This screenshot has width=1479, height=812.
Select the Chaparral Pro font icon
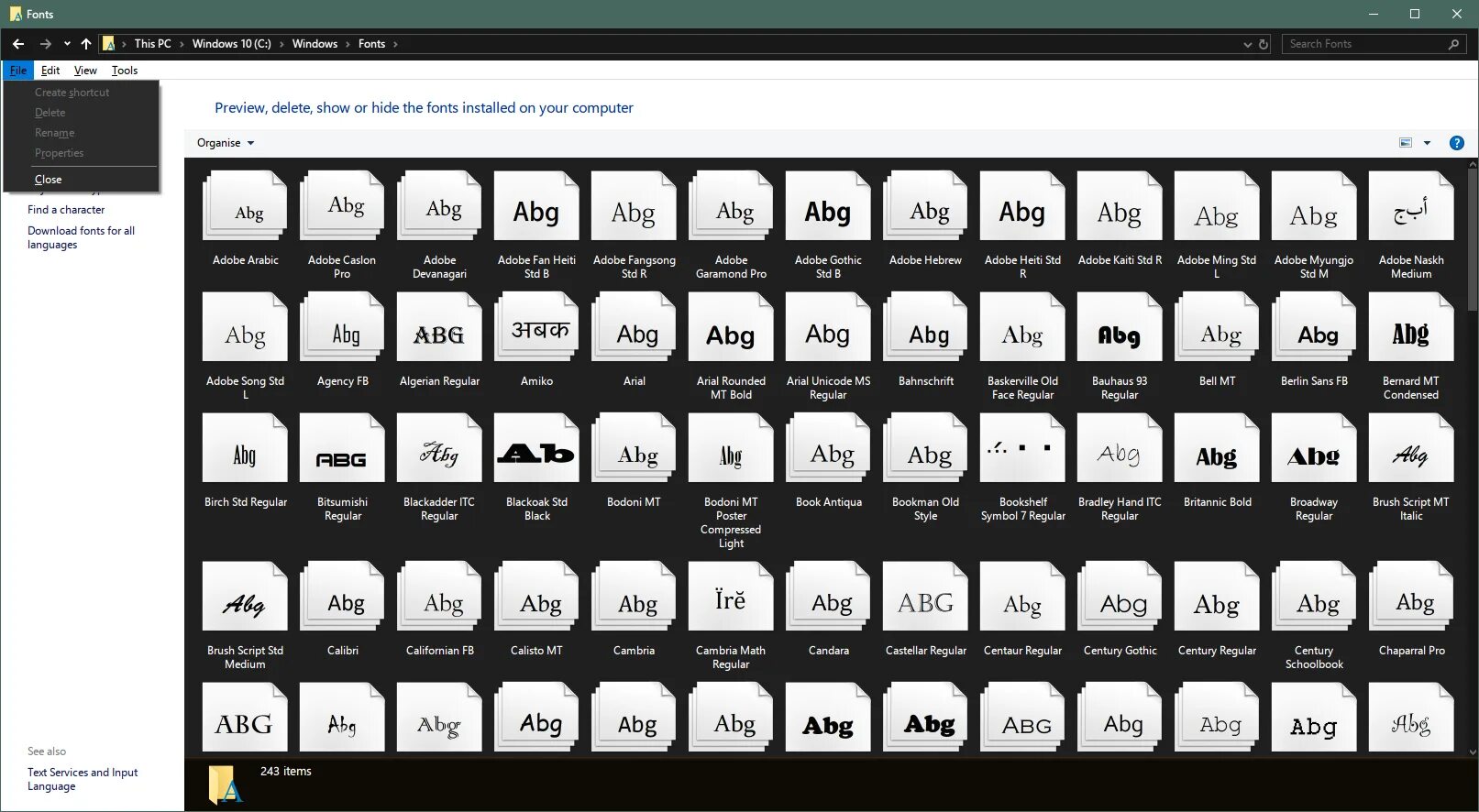point(1411,598)
